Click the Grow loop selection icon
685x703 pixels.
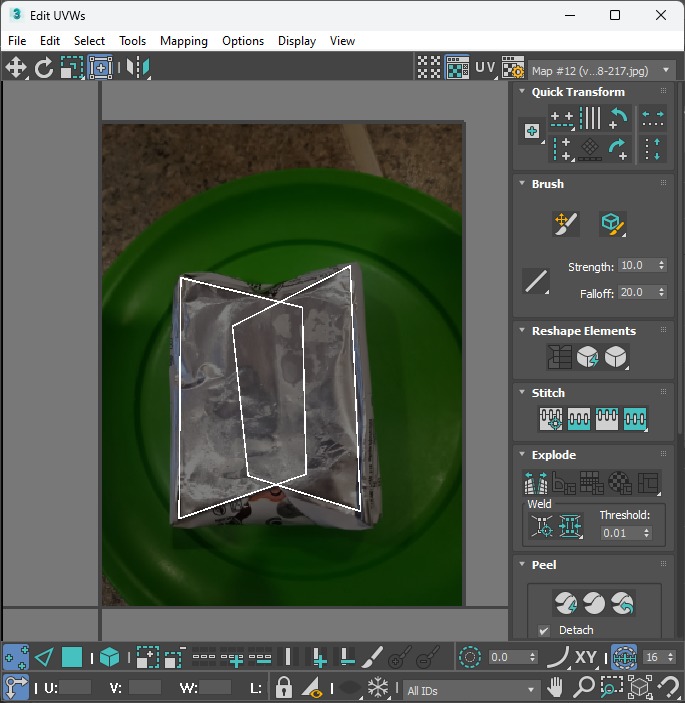pos(232,657)
